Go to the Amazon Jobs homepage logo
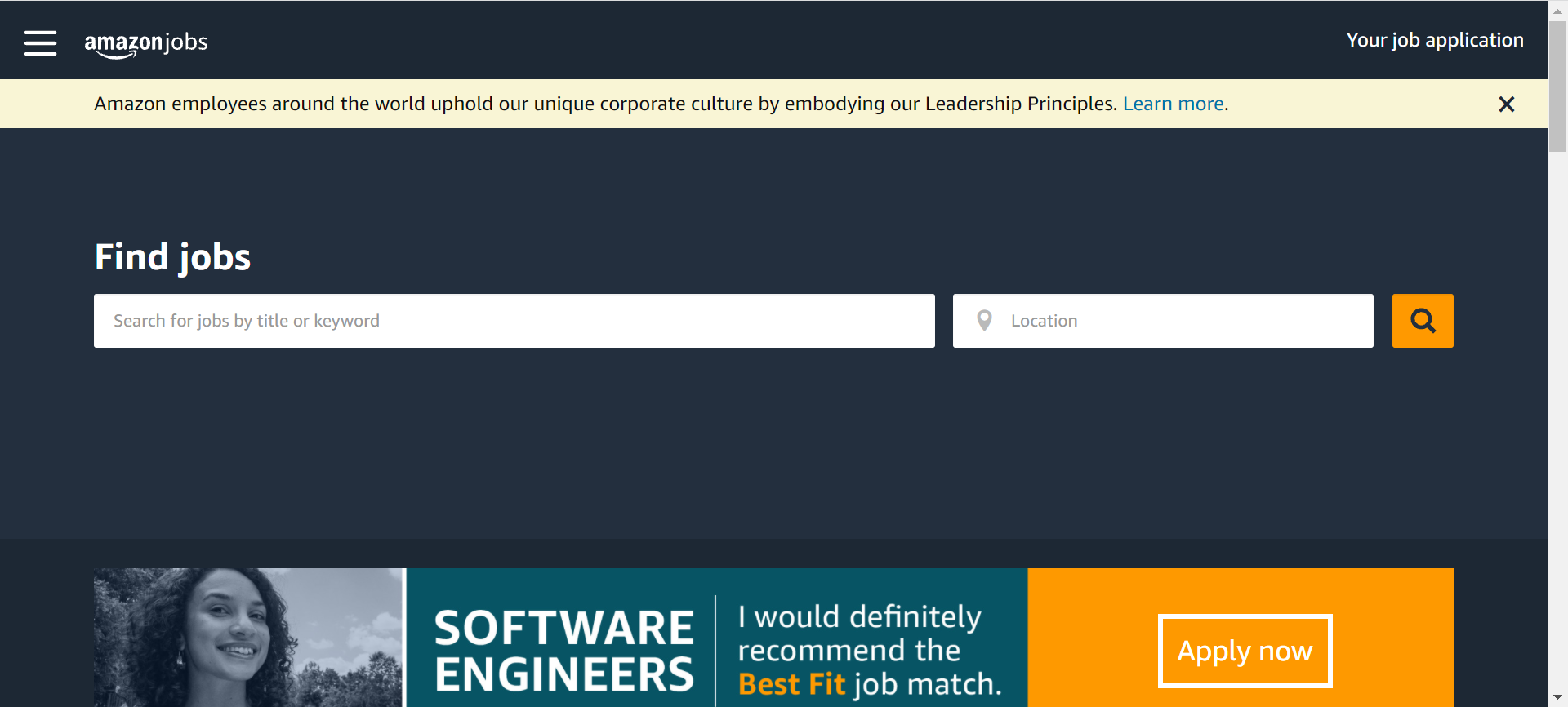 (x=146, y=43)
